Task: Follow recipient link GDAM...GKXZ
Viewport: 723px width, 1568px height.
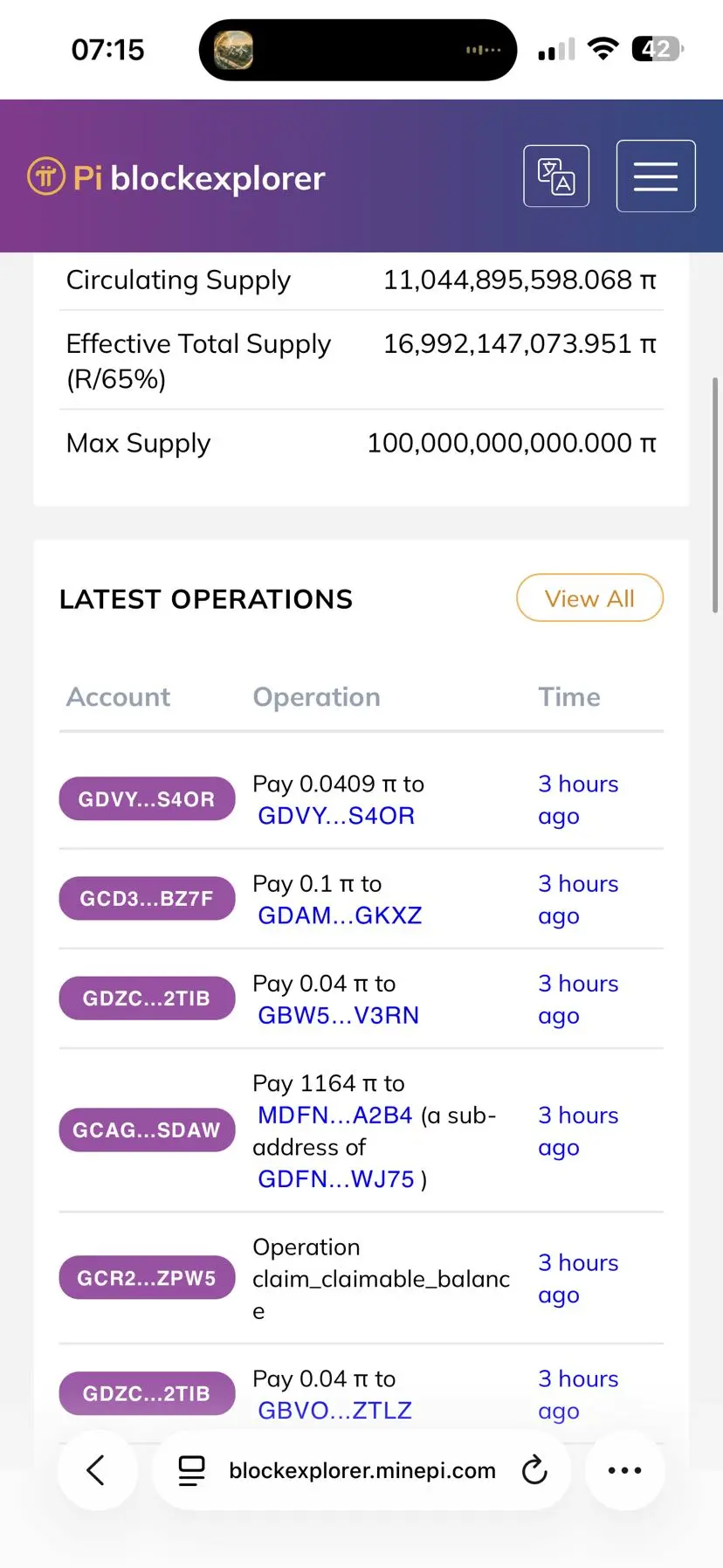Action: click(340, 915)
